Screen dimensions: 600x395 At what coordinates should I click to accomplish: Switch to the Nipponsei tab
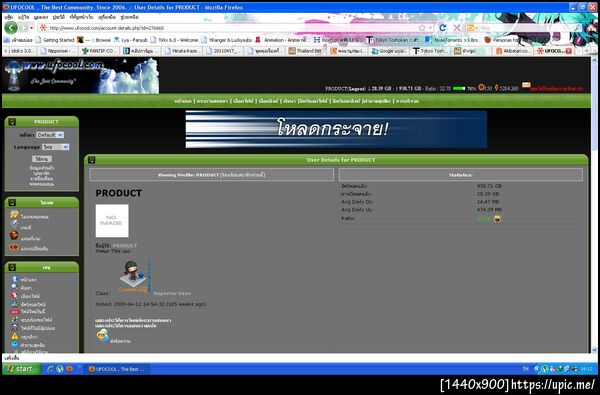(x=58, y=51)
